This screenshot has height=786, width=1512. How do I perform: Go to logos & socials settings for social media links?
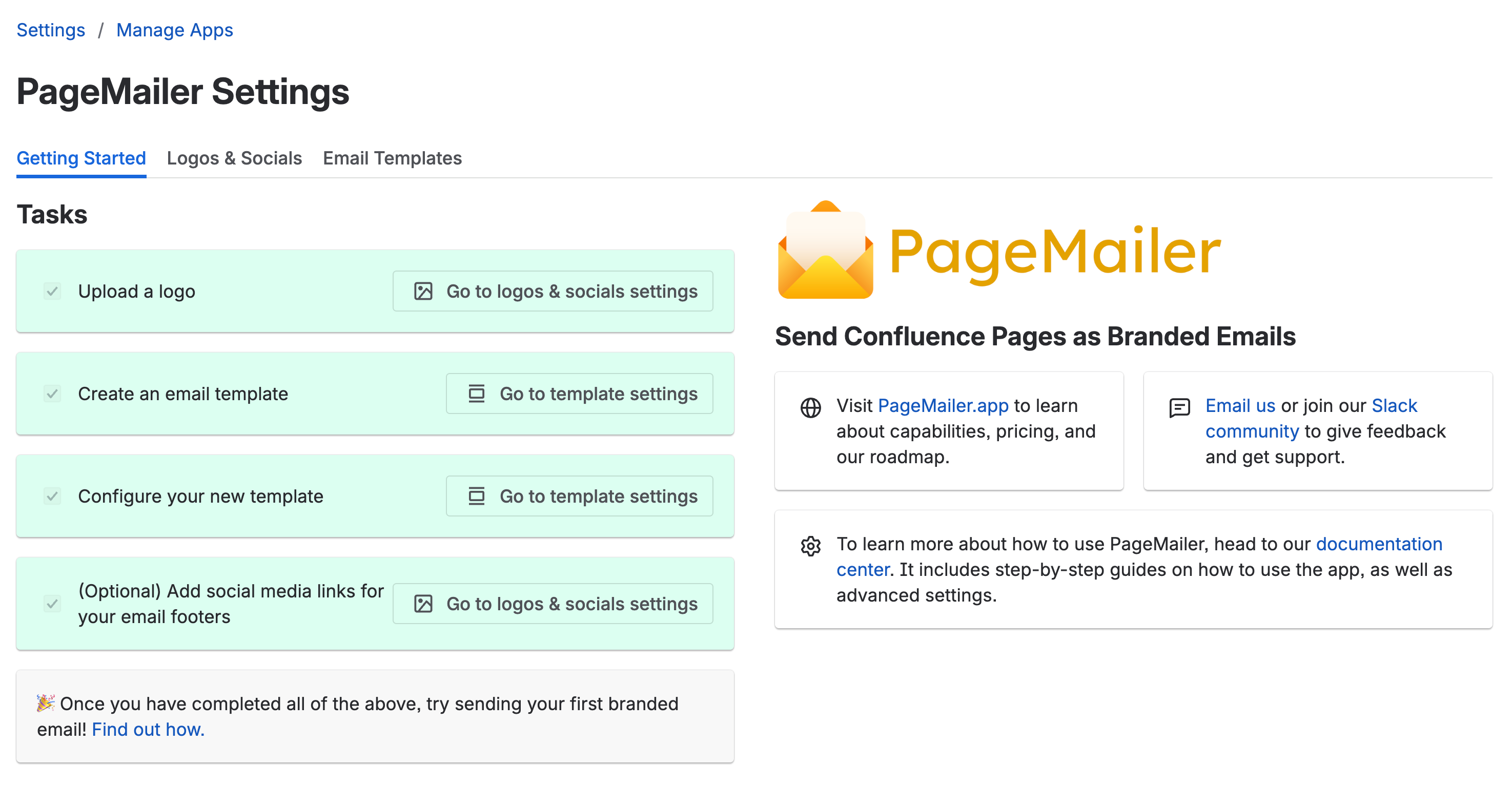pyautogui.click(x=553, y=604)
